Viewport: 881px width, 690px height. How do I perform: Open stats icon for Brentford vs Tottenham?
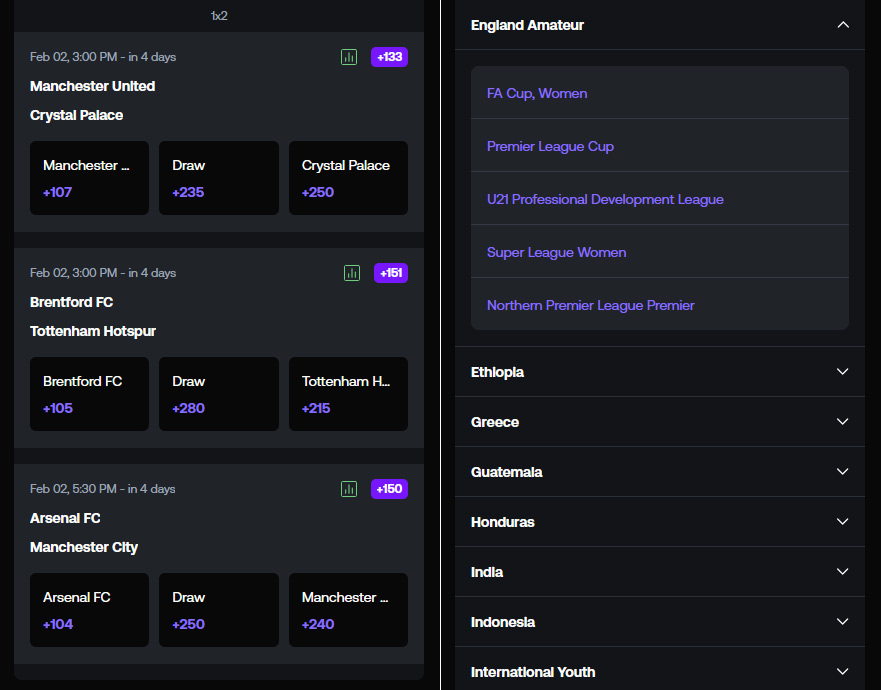click(x=352, y=273)
